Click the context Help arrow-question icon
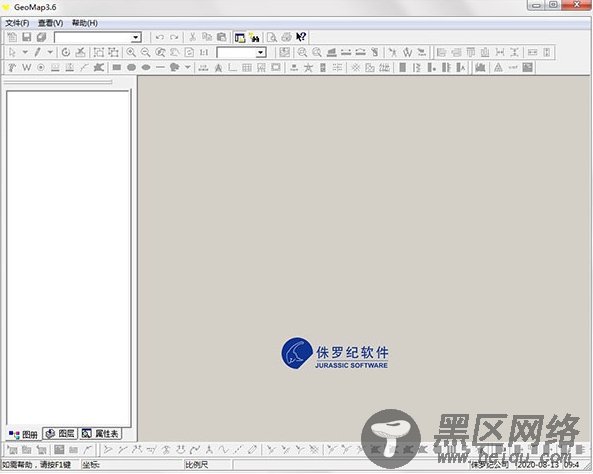The image size is (593, 474). [x=301, y=37]
